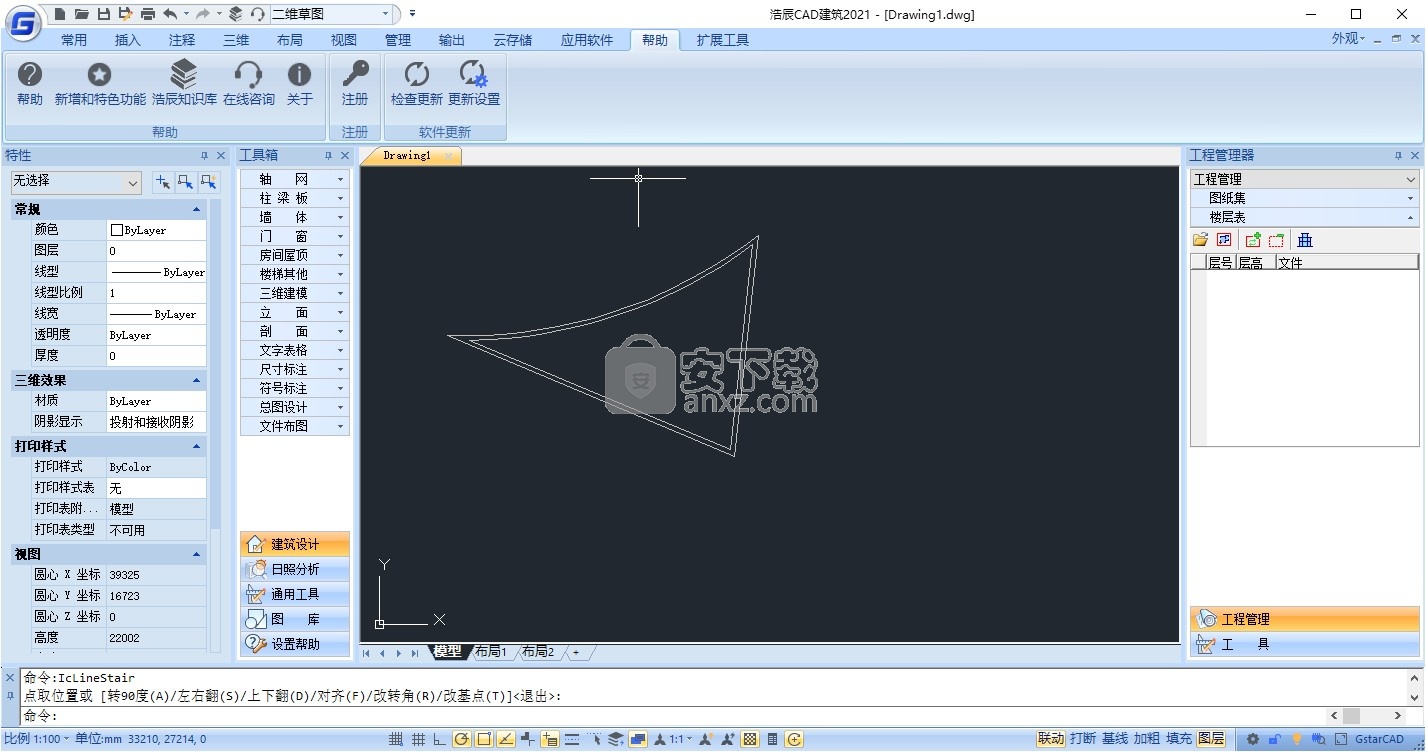
Task: Click the Save As icon in quick access toolbar
Action: point(125,14)
